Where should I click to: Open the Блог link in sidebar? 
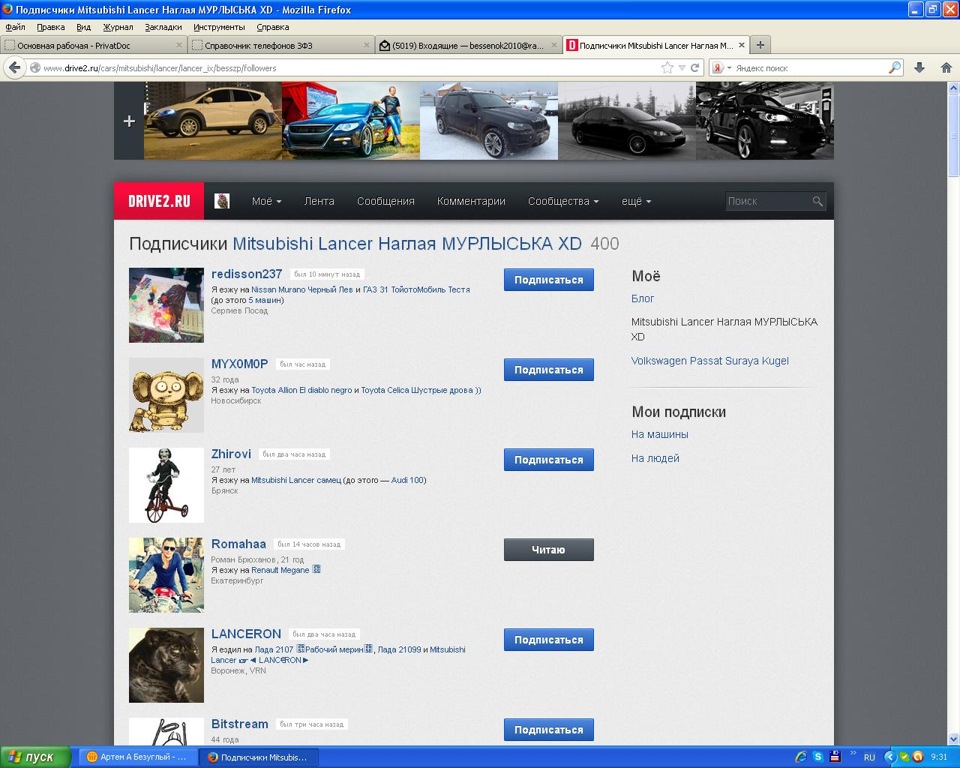pos(642,298)
